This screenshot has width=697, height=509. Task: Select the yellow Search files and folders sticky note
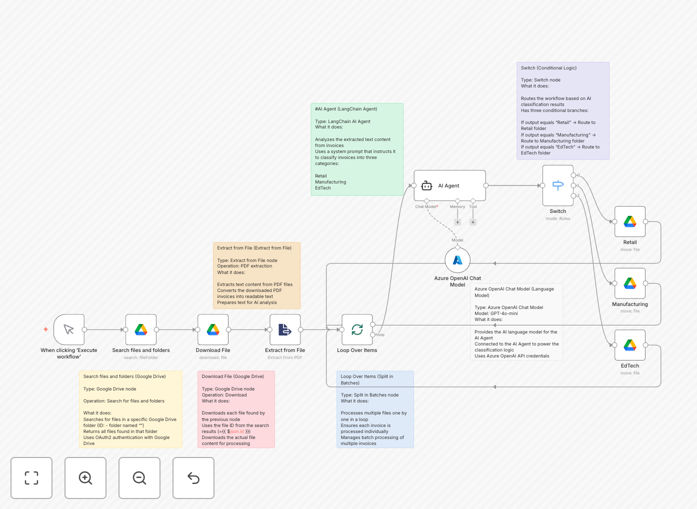point(131,409)
